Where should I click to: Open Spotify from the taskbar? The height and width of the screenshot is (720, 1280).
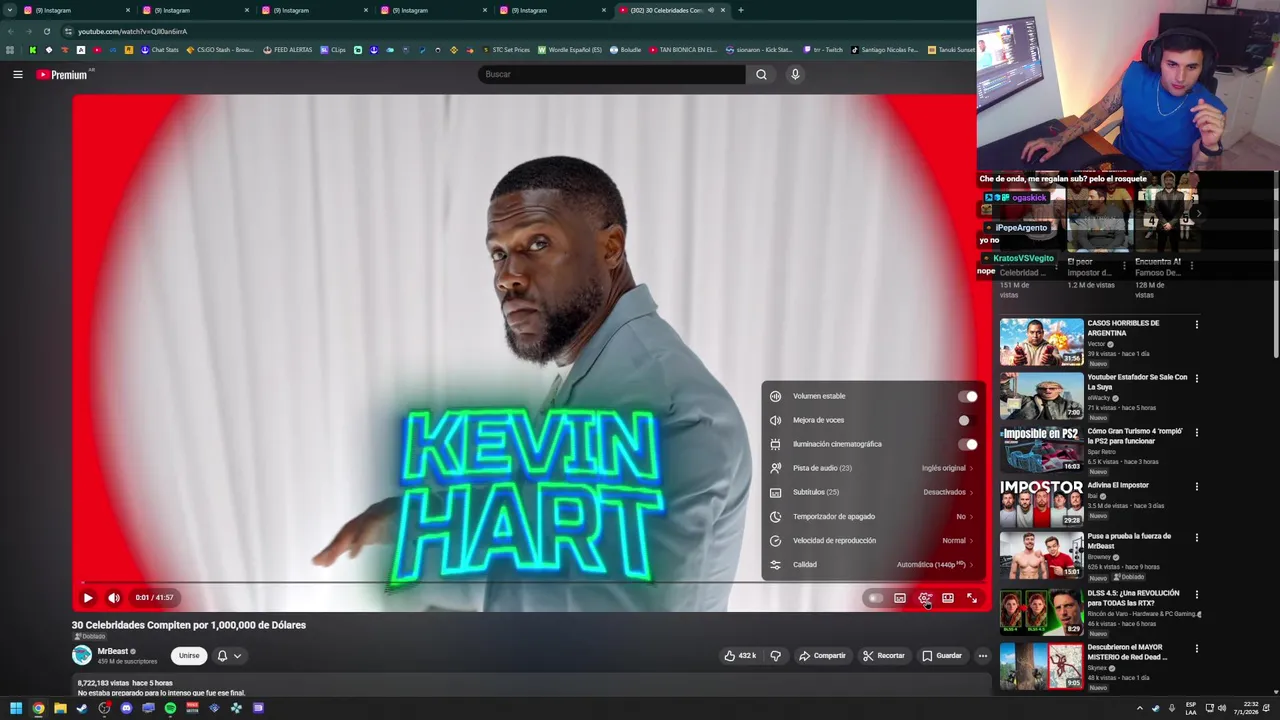tap(170, 708)
